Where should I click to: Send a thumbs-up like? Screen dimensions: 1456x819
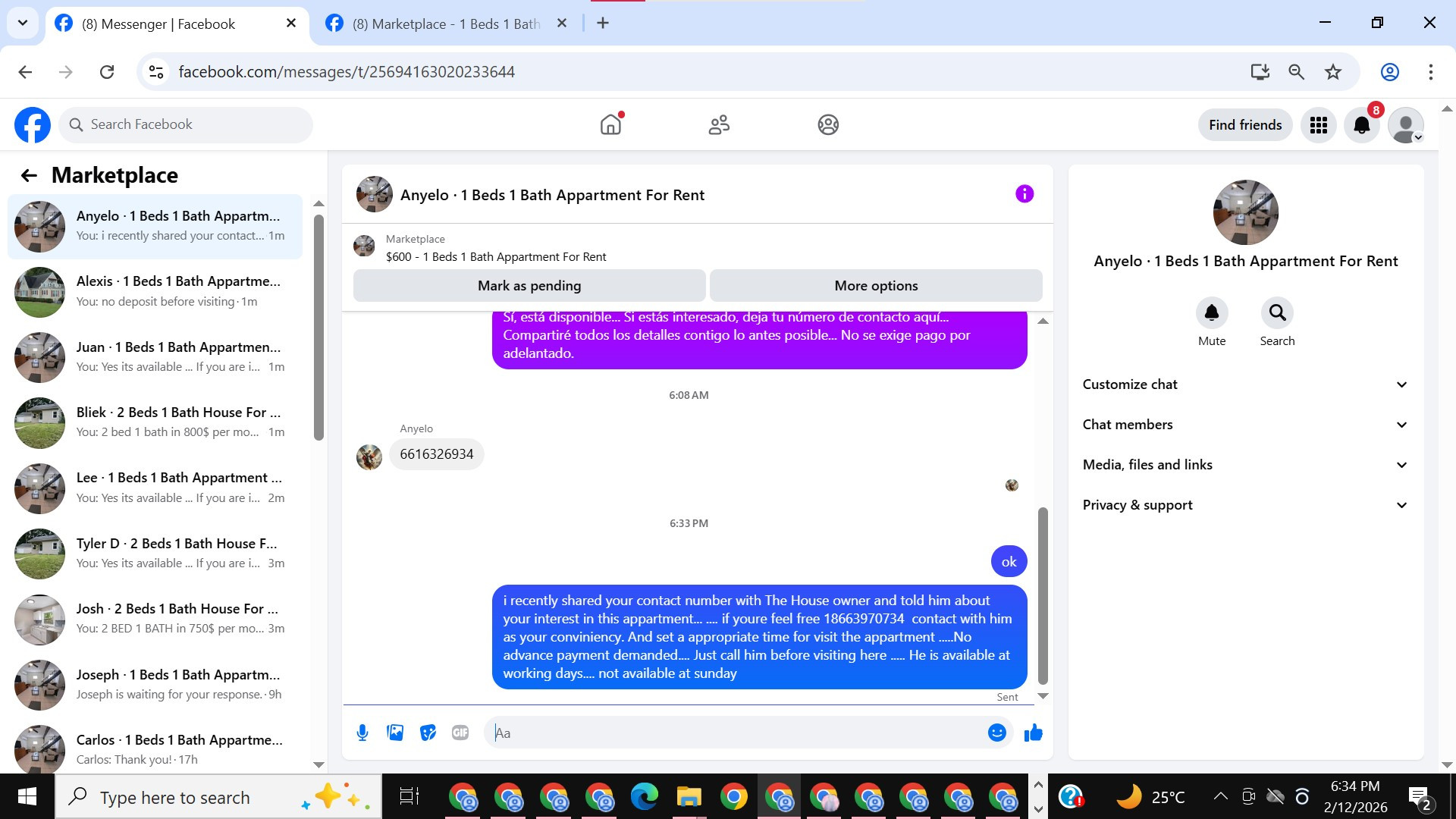point(1033,733)
